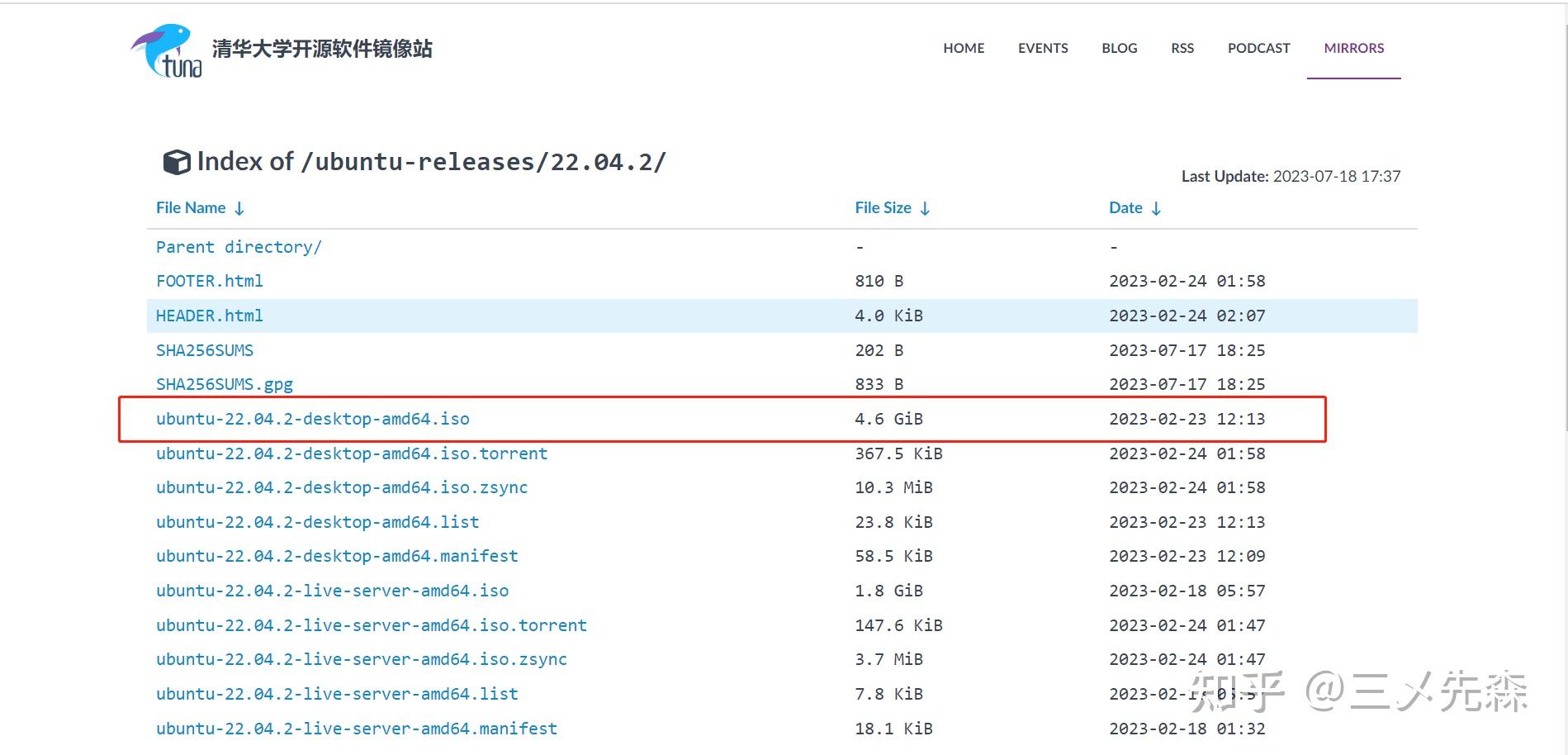Sort by File Name column
Viewport: 1568px width, 755px height.
[x=200, y=208]
